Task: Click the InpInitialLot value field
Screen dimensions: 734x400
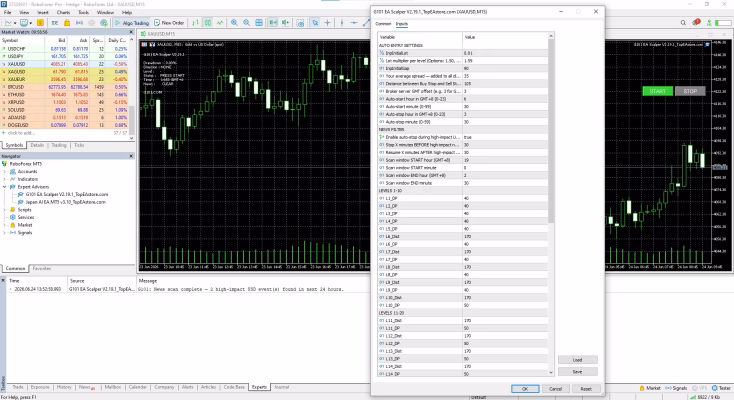Action: pyautogui.click(x=505, y=53)
